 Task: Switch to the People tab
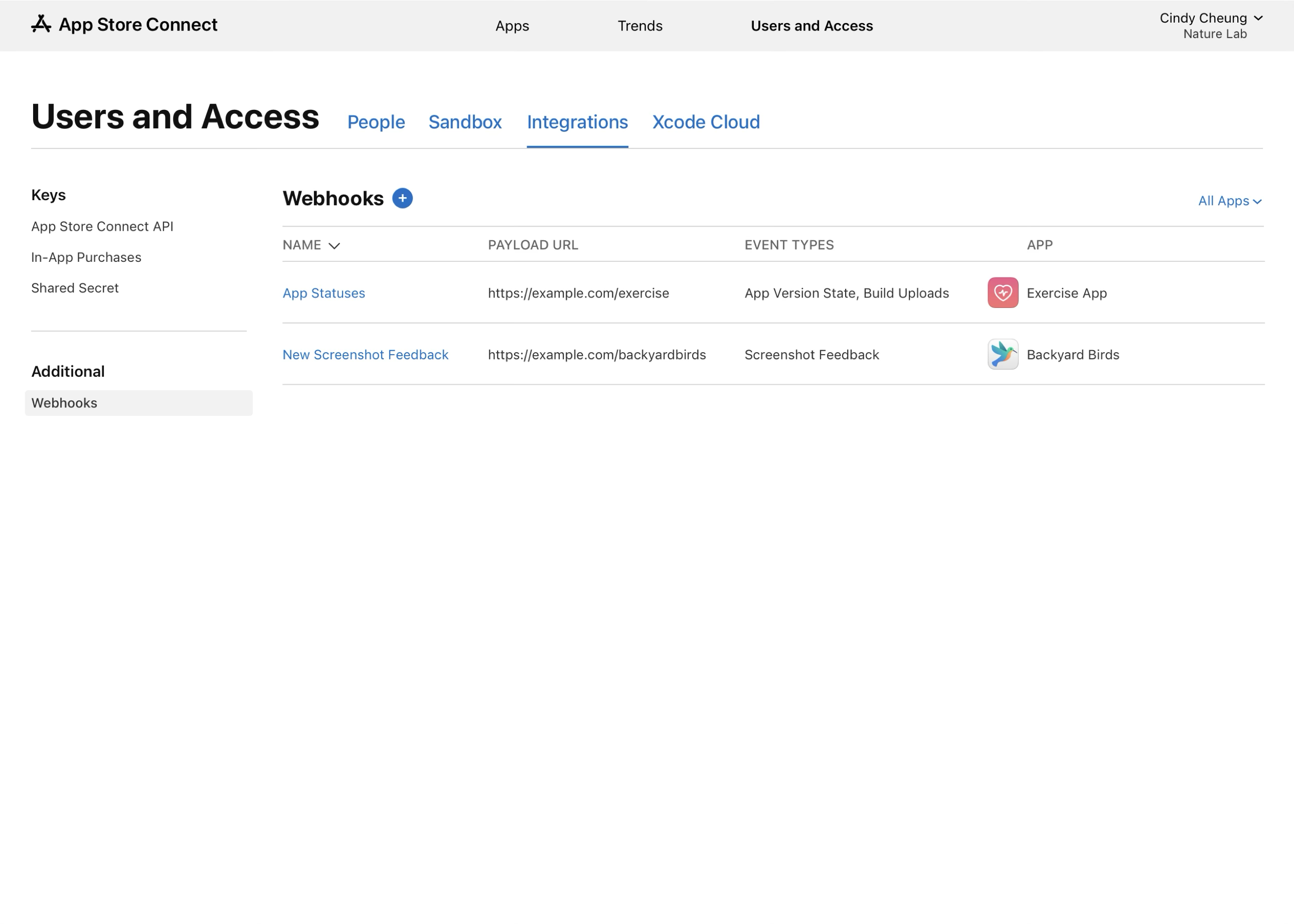[x=376, y=122]
